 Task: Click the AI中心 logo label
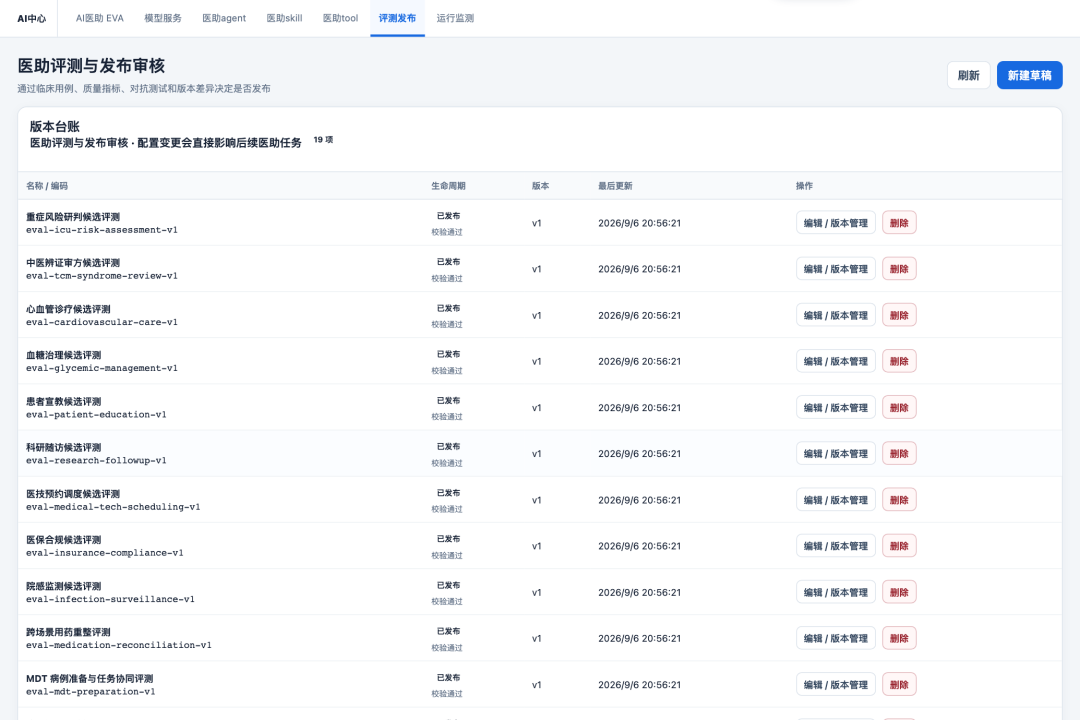point(32,19)
